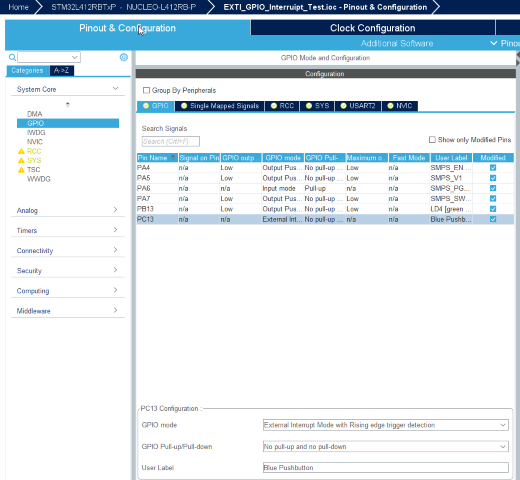
Task: Click the green status icon on NVIC tab
Action: tap(390, 106)
